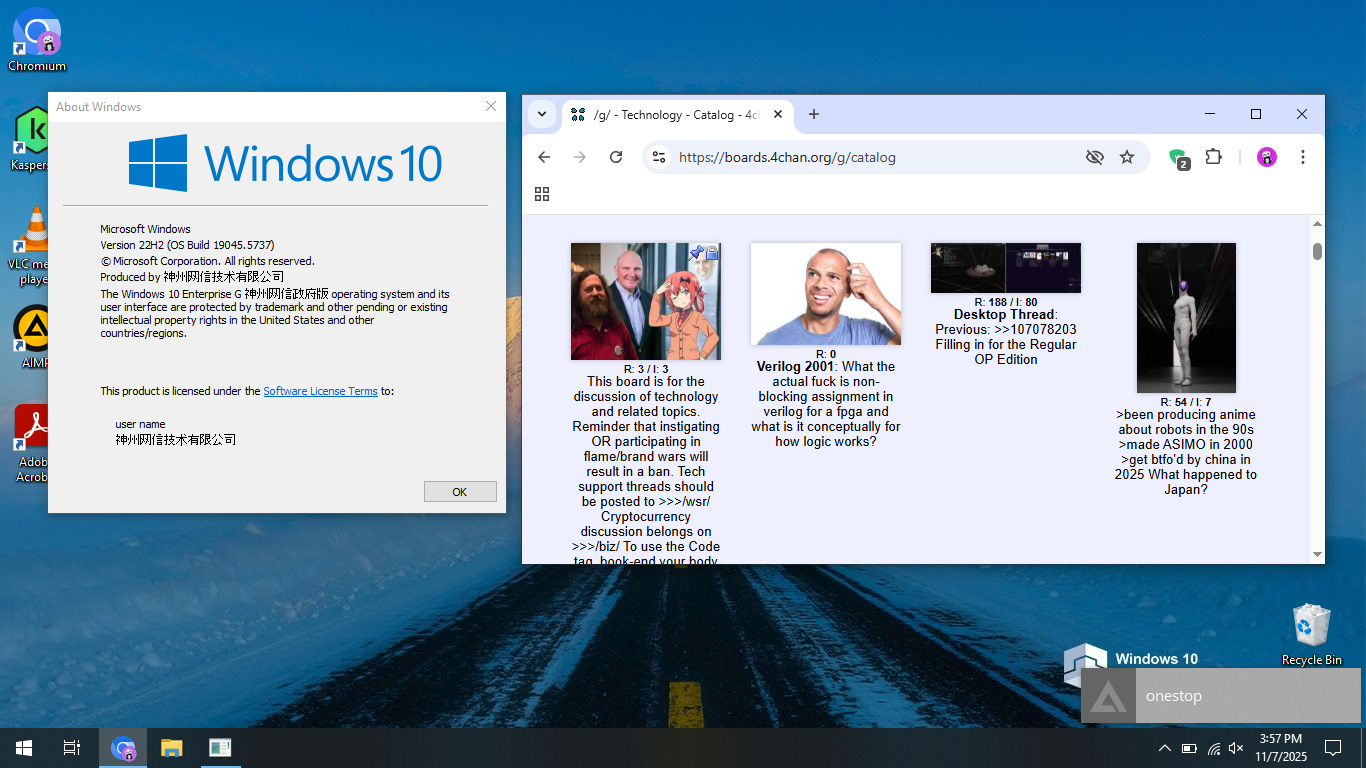This screenshot has width=1366, height=768.
Task: Open the Software License Terms link
Action: click(320, 391)
